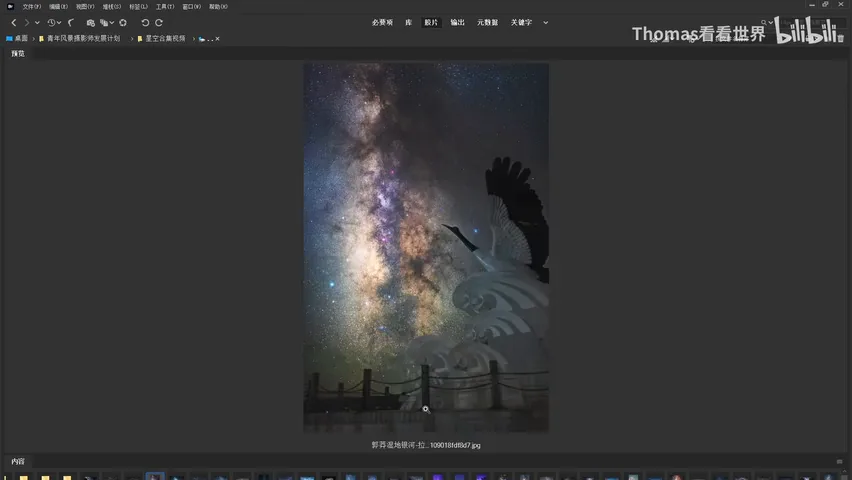Switch to the 元数据 workspace

click(487, 22)
